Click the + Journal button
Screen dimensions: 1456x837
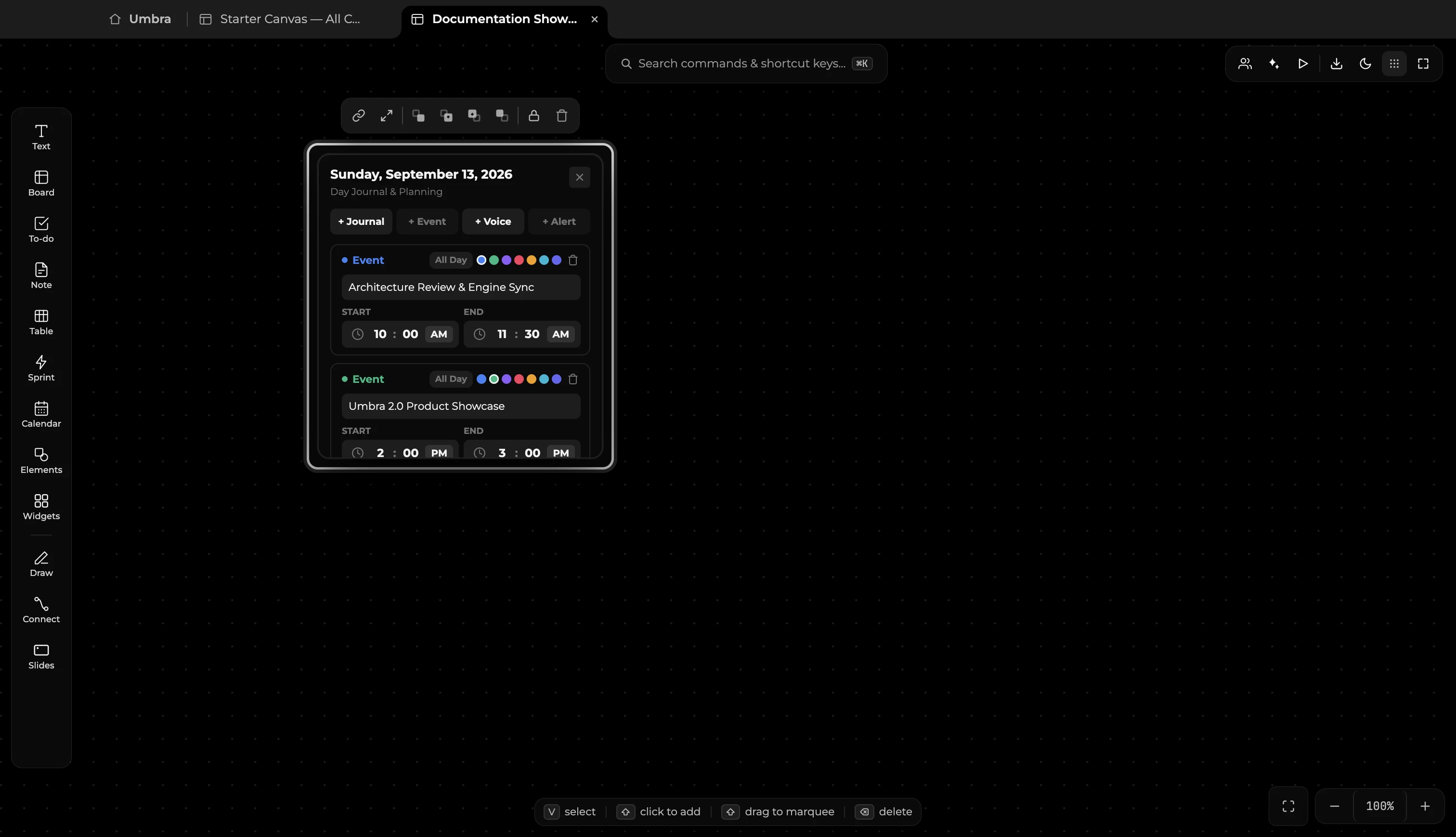(361, 222)
